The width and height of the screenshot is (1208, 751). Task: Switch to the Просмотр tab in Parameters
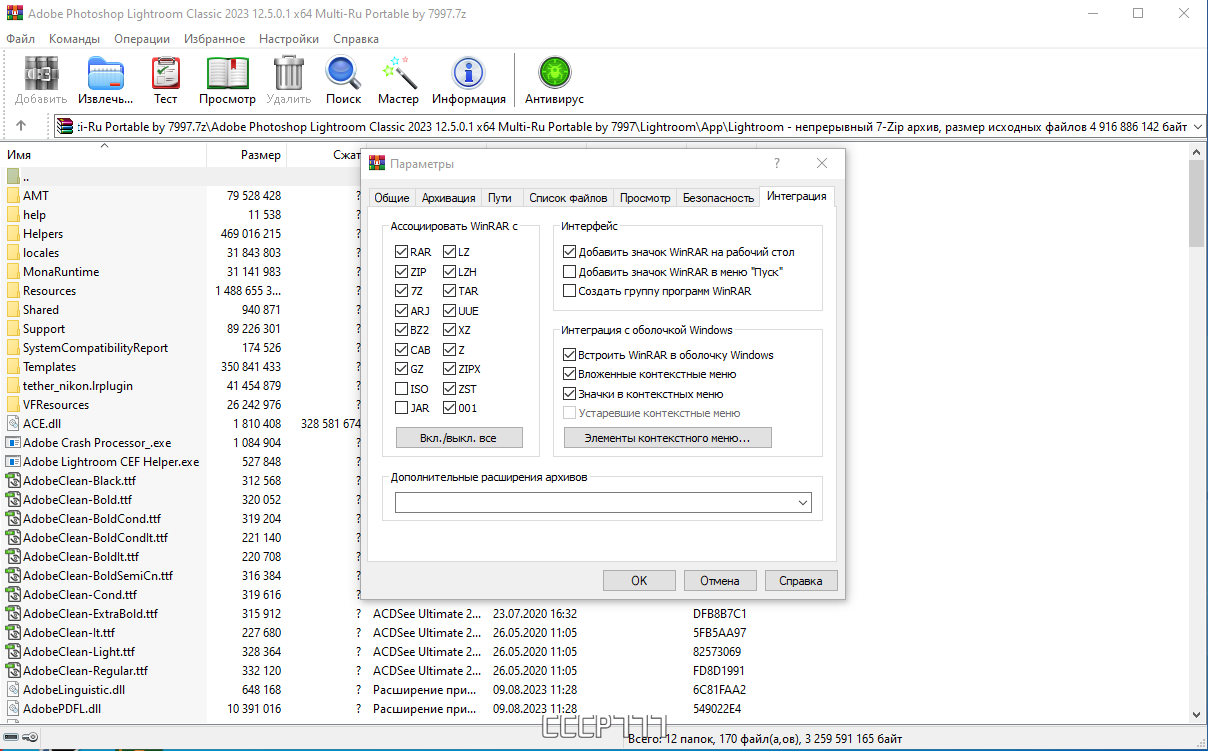point(645,198)
